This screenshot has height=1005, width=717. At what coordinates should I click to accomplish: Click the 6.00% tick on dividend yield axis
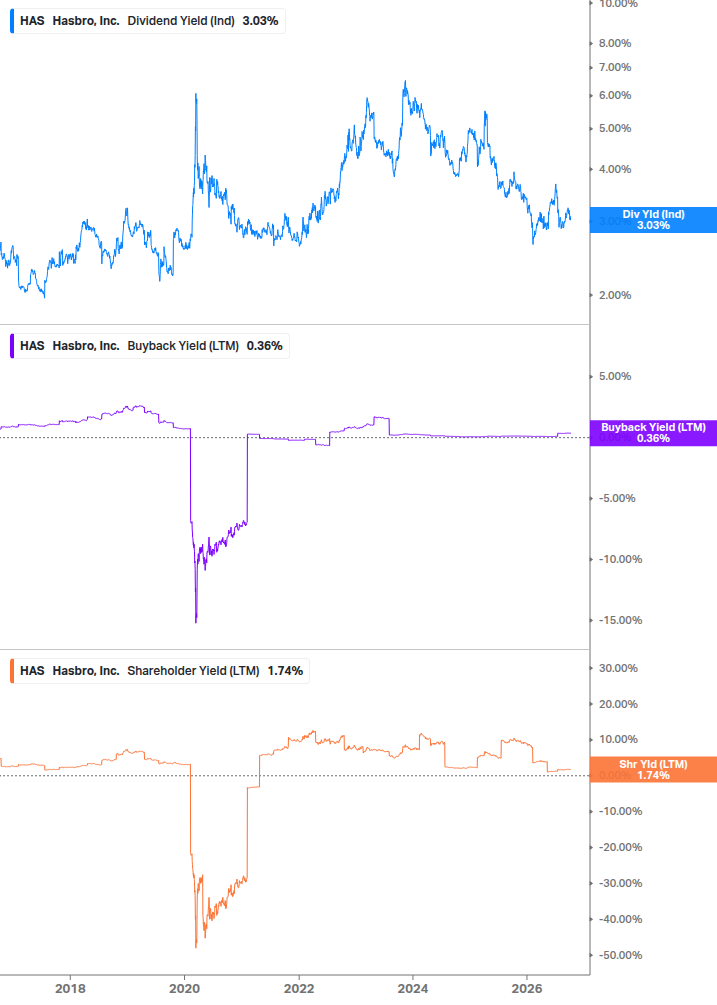pyautogui.click(x=615, y=96)
